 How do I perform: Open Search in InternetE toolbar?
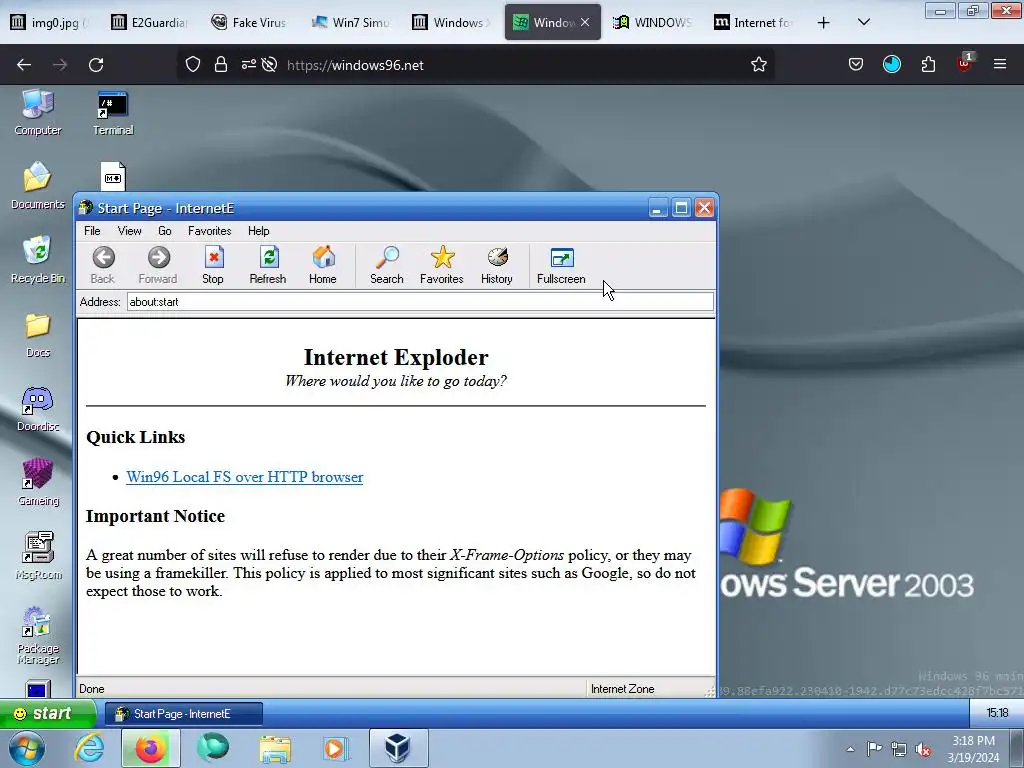click(387, 264)
